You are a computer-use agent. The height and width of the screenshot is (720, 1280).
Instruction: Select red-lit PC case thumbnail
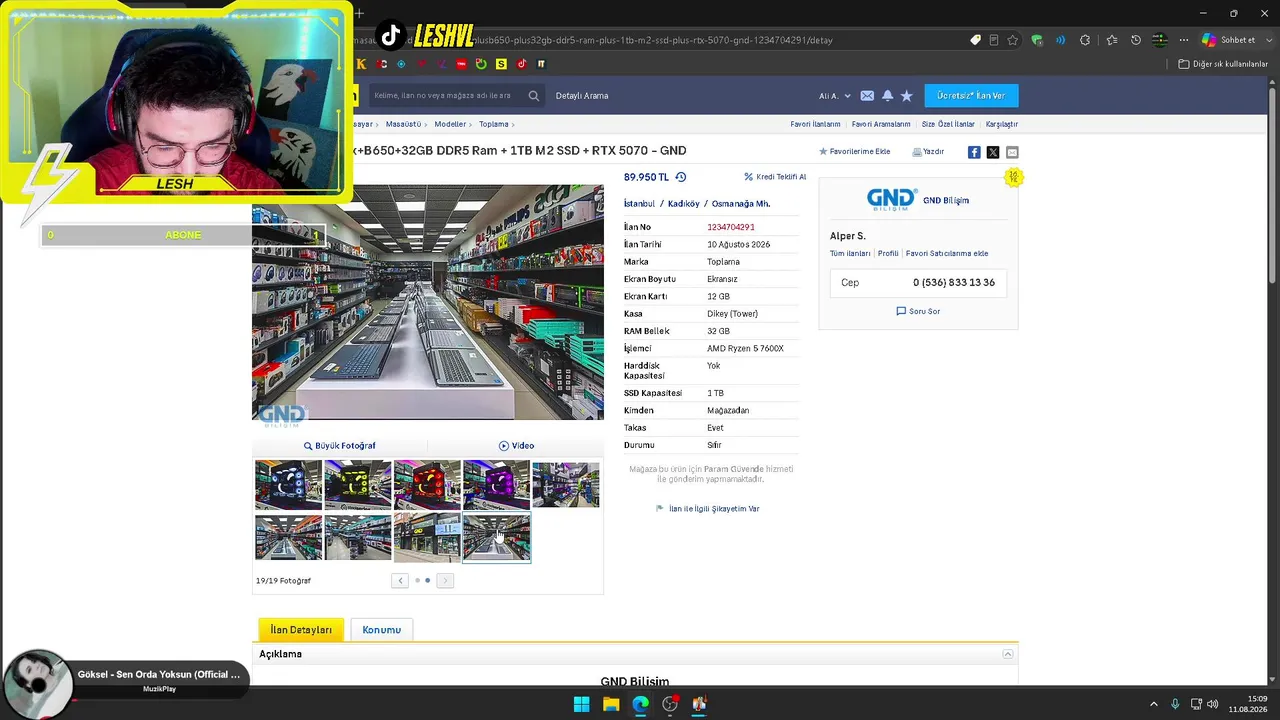[427, 484]
